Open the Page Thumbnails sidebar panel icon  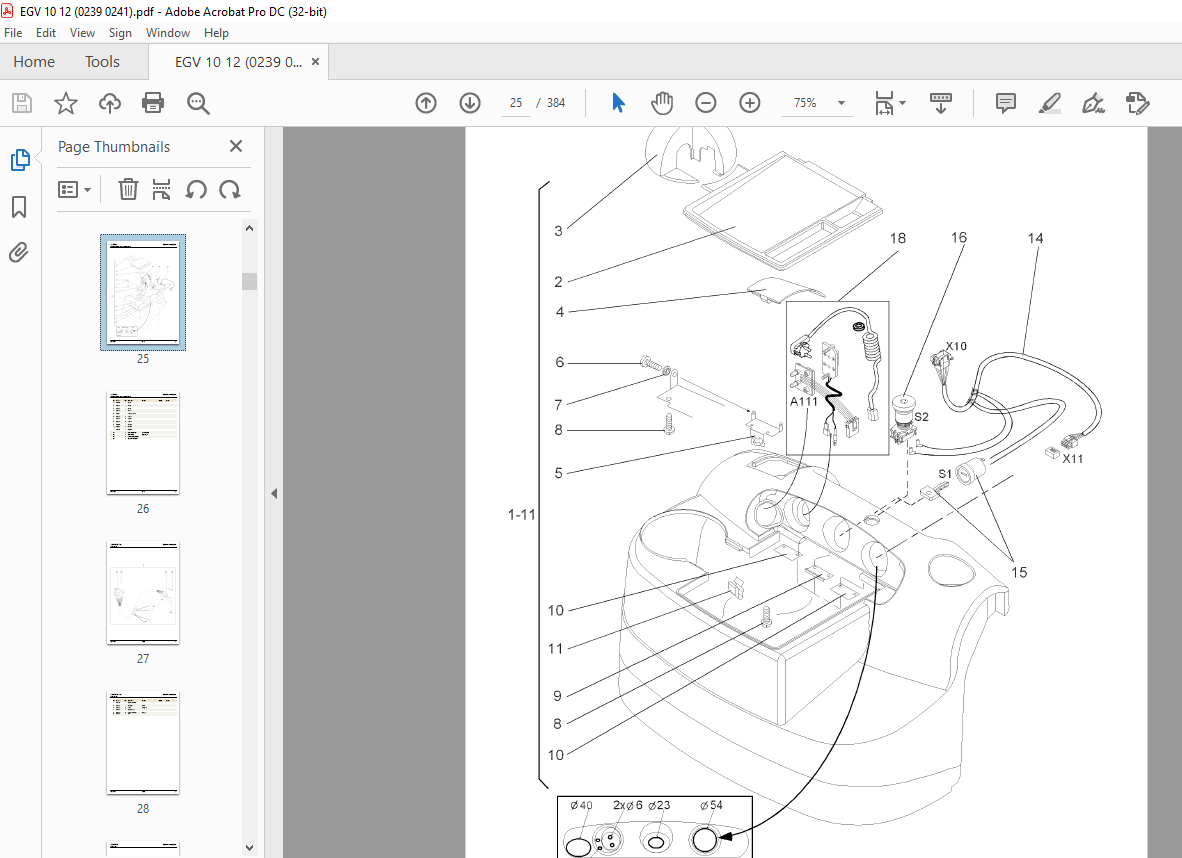pos(20,160)
